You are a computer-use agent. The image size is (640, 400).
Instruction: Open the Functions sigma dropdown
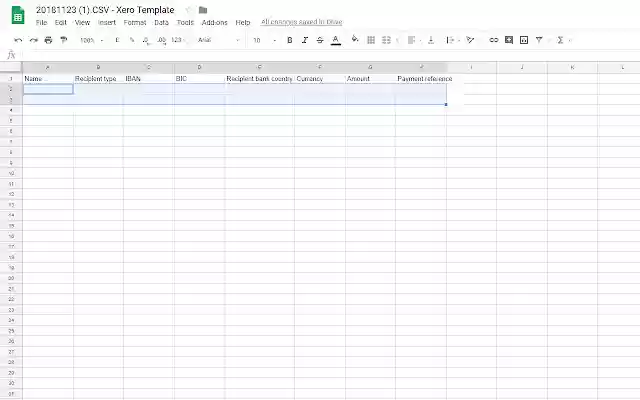tap(564, 40)
